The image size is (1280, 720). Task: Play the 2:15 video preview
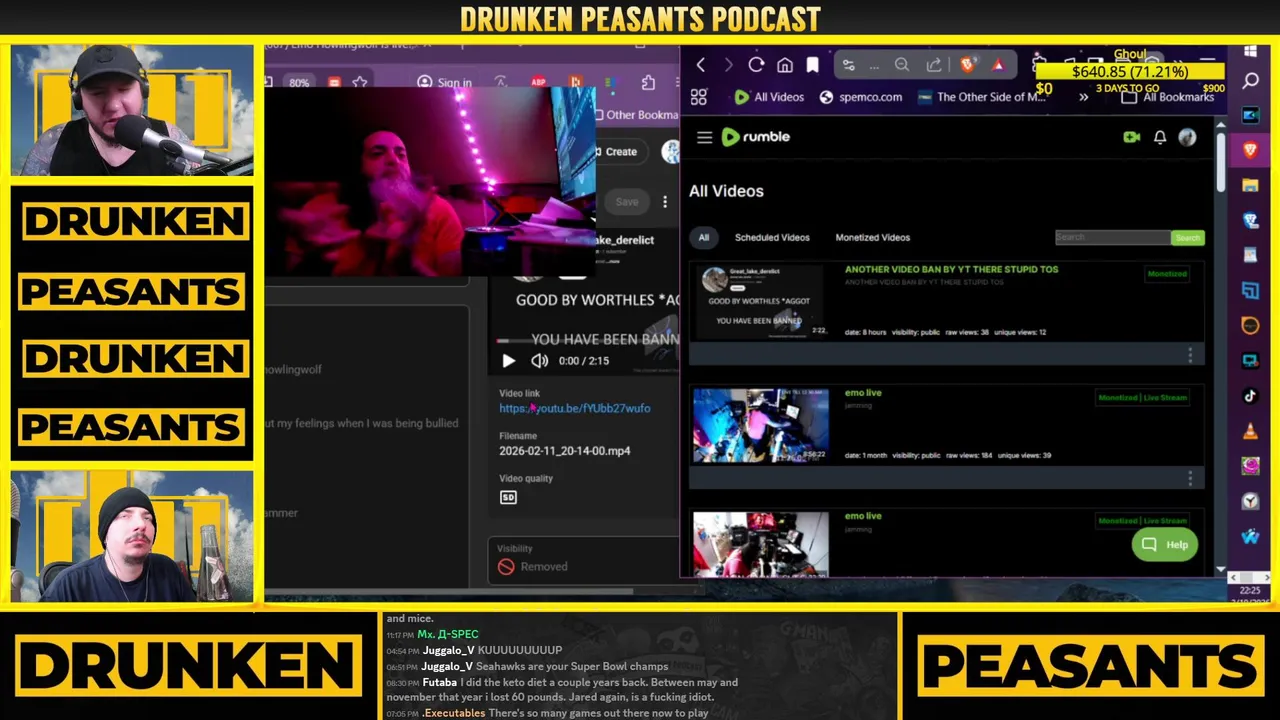pyautogui.click(x=508, y=361)
